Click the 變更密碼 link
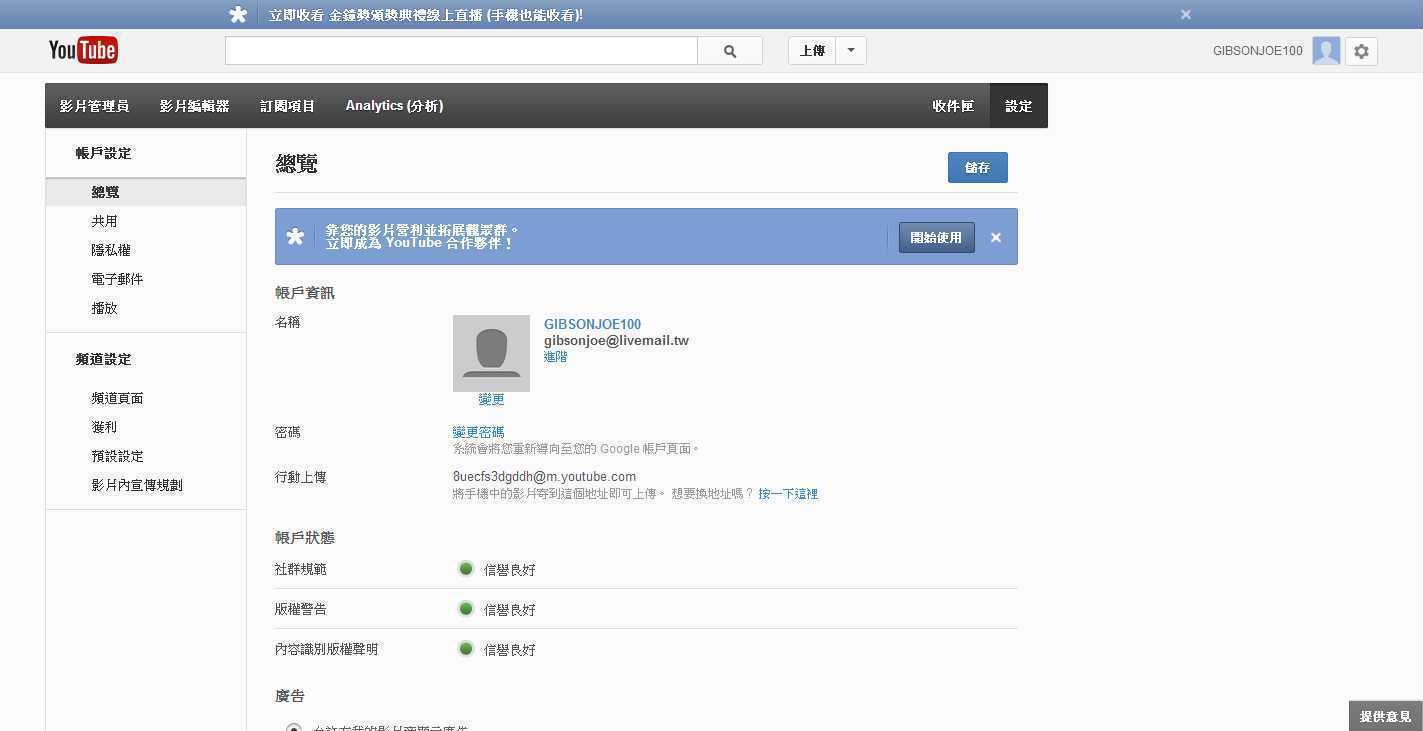1423x731 pixels. click(x=478, y=432)
